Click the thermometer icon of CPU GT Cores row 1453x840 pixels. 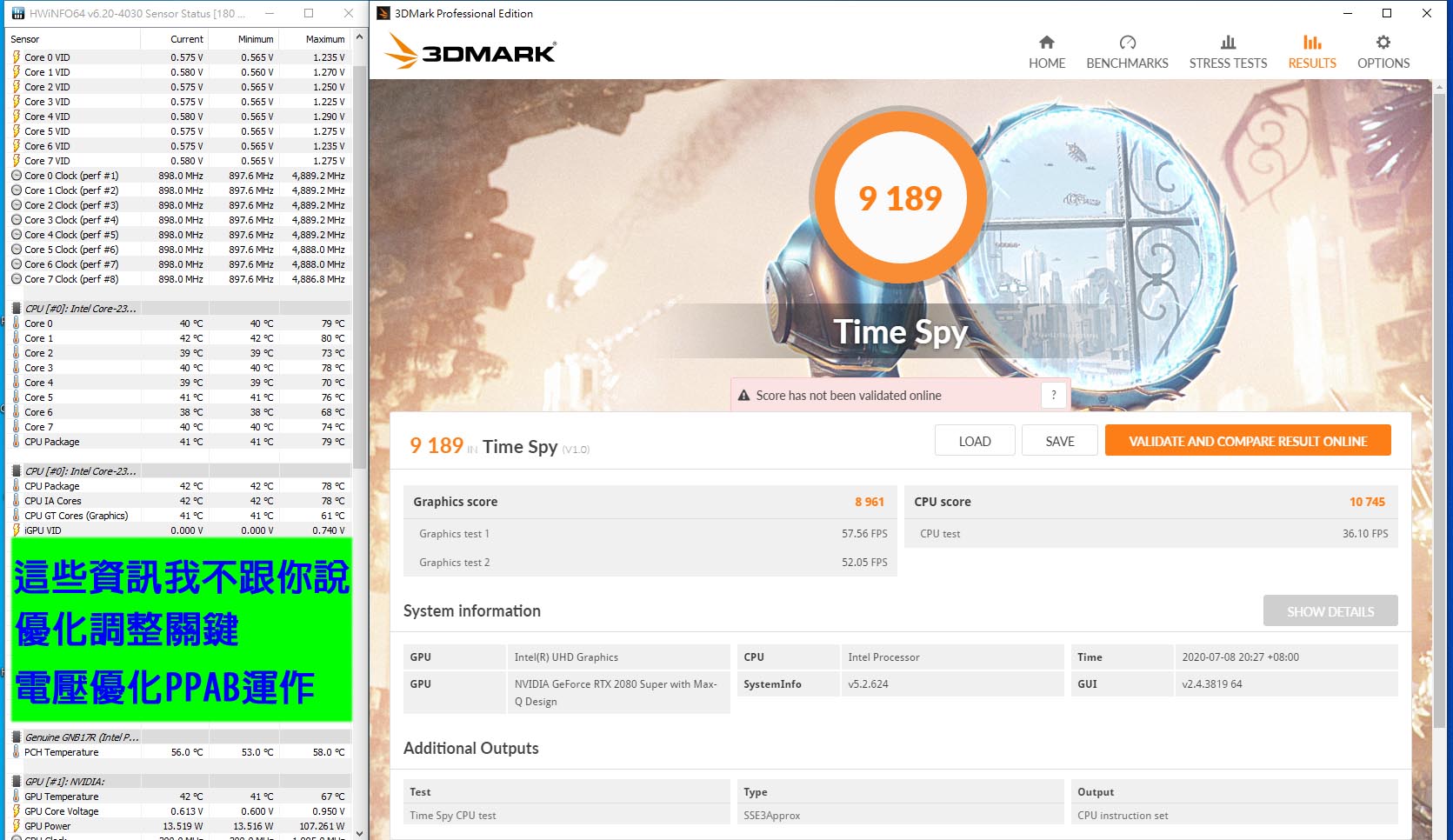click(17, 516)
